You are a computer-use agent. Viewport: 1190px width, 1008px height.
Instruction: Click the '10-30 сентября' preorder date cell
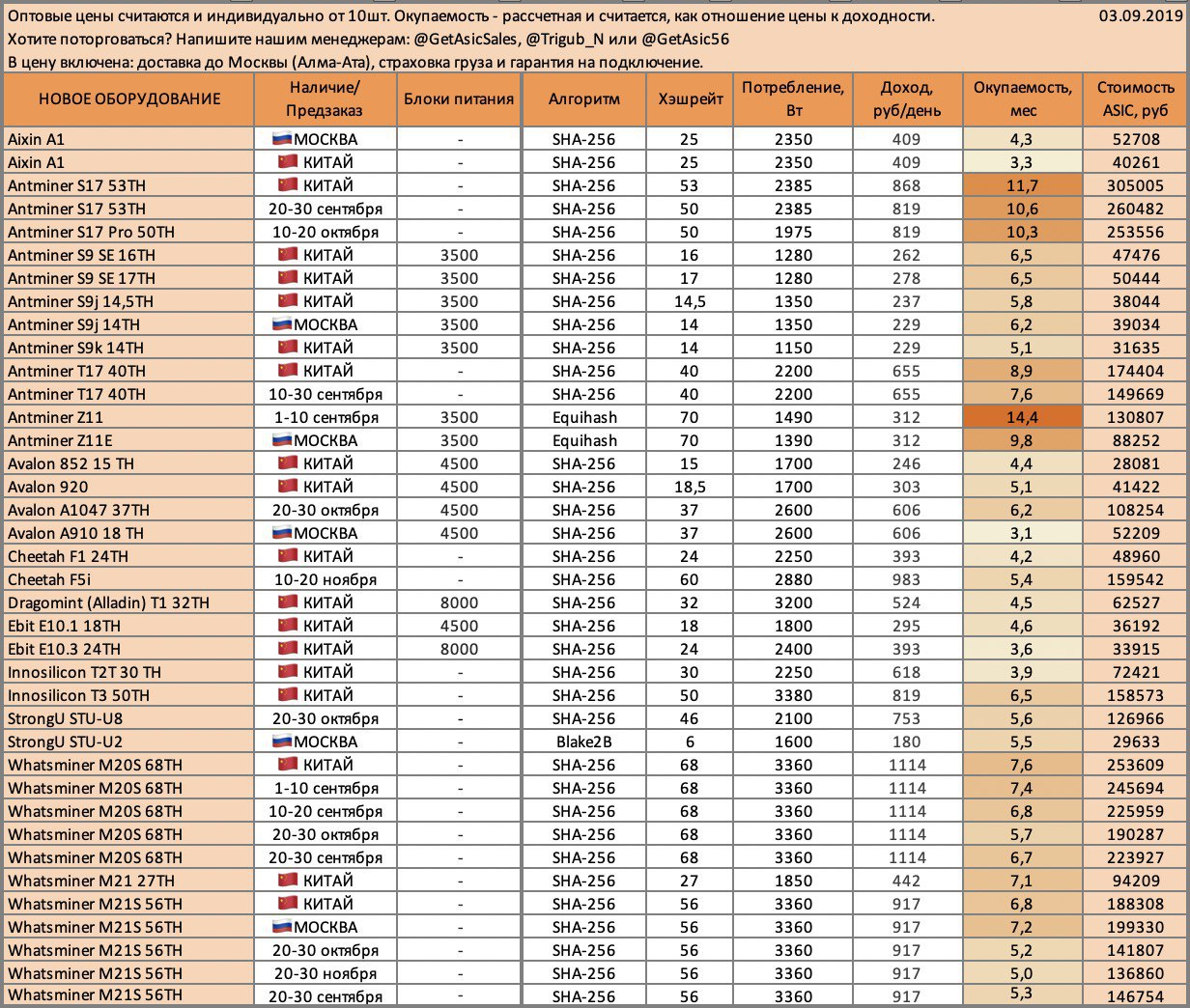(x=326, y=394)
